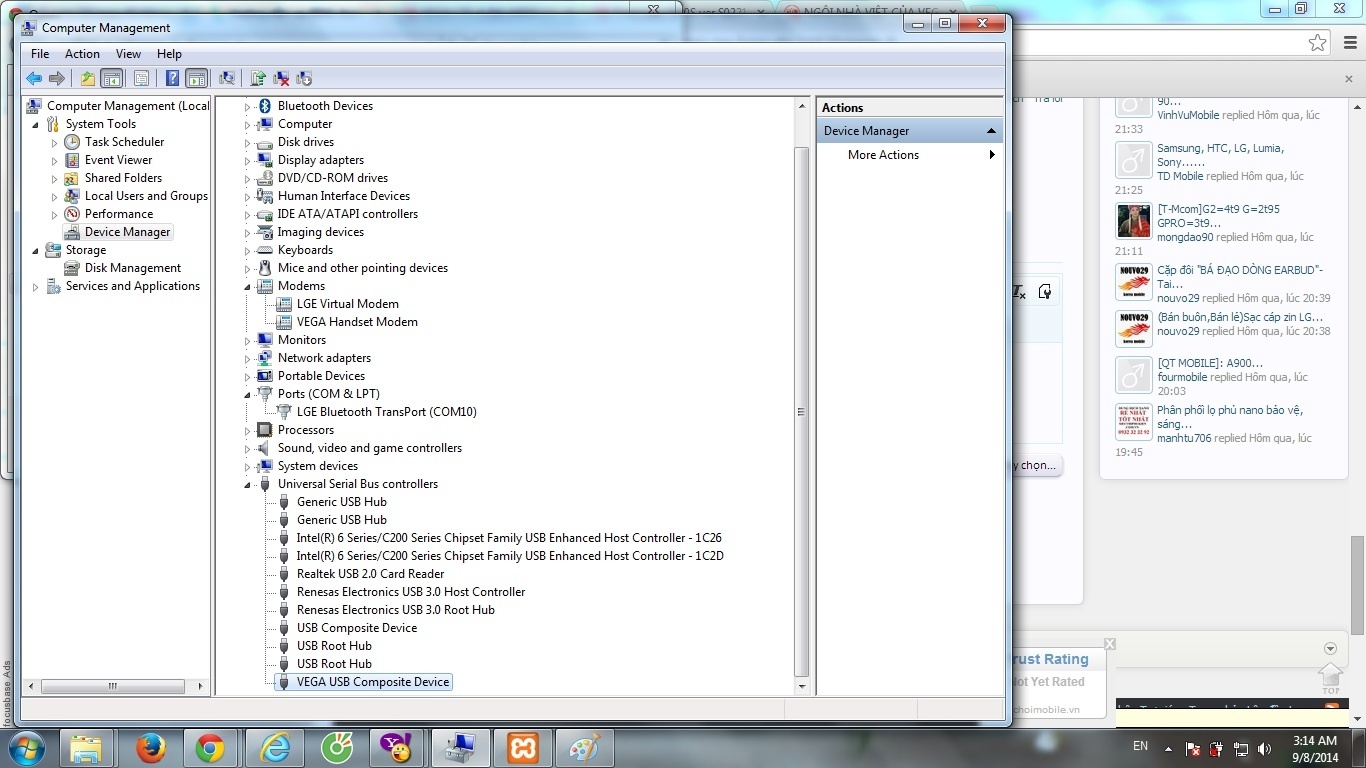The height and width of the screenshot is (768, 1366).
Task: Click the Back arrow in the toolbar
Action: coord(34,78)
